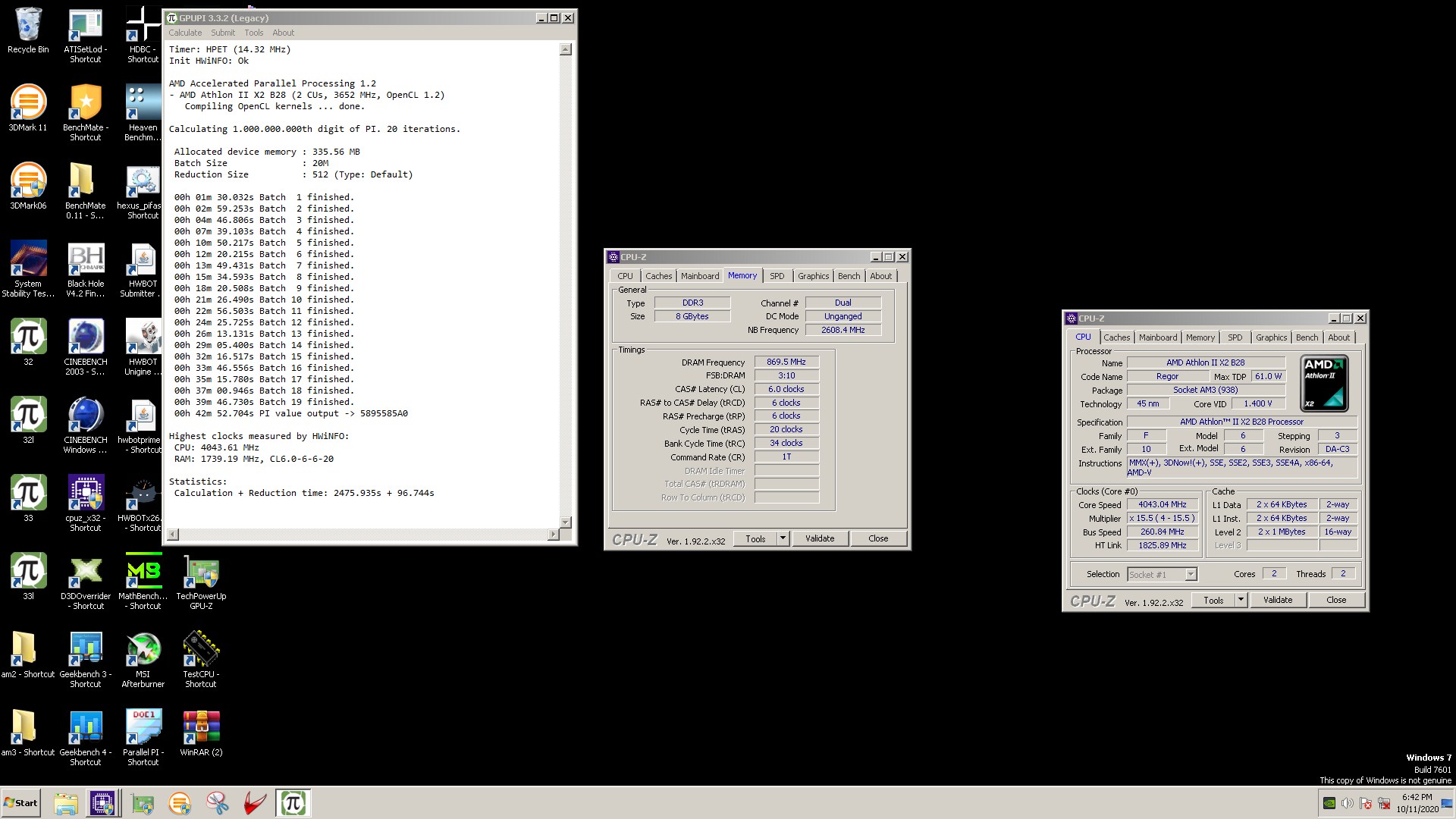Open Tools menu in GPUPI
The image size is (1456, 819).
click(x=253, y=33)
